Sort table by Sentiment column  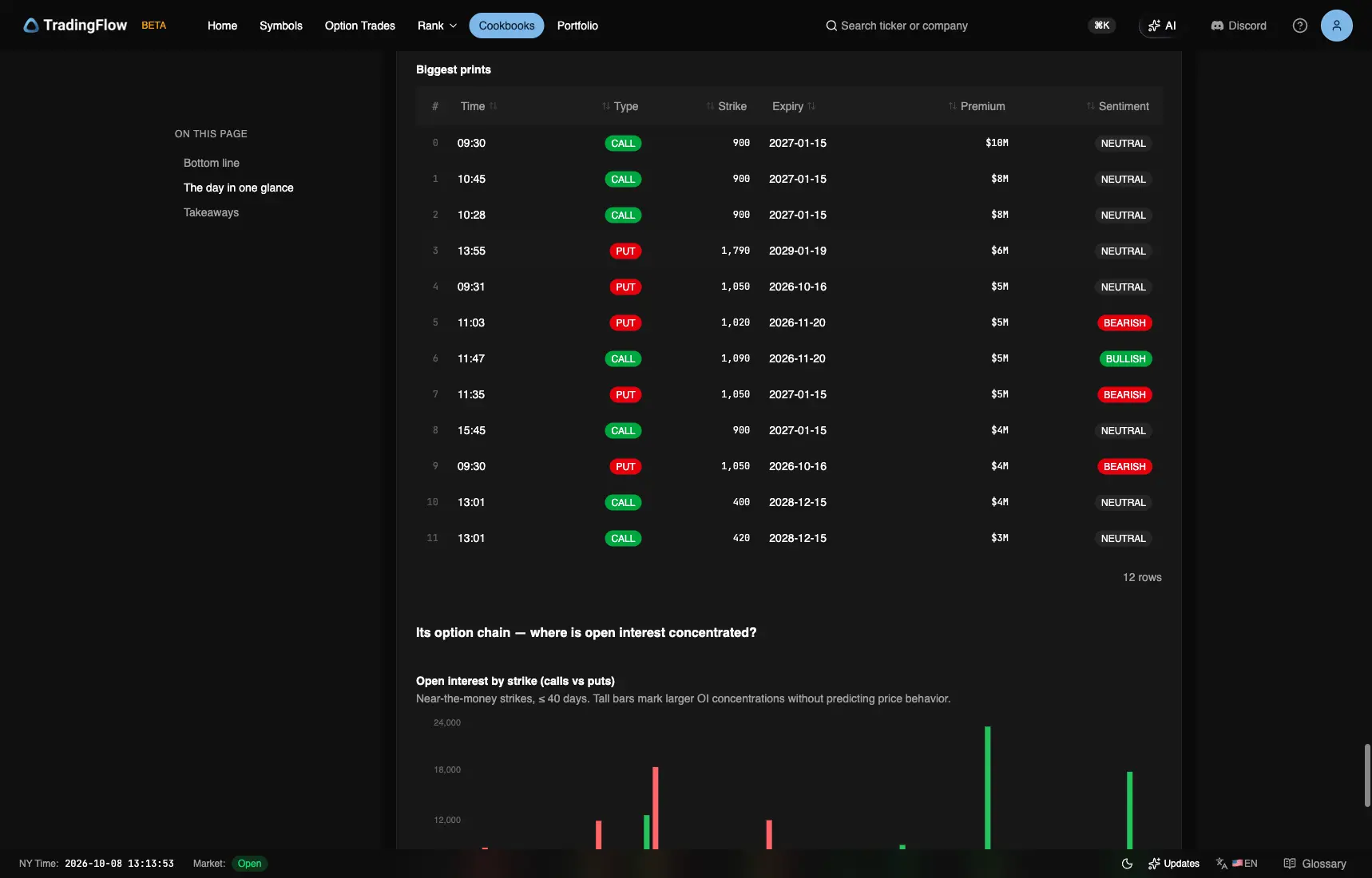coord(1117,106)
